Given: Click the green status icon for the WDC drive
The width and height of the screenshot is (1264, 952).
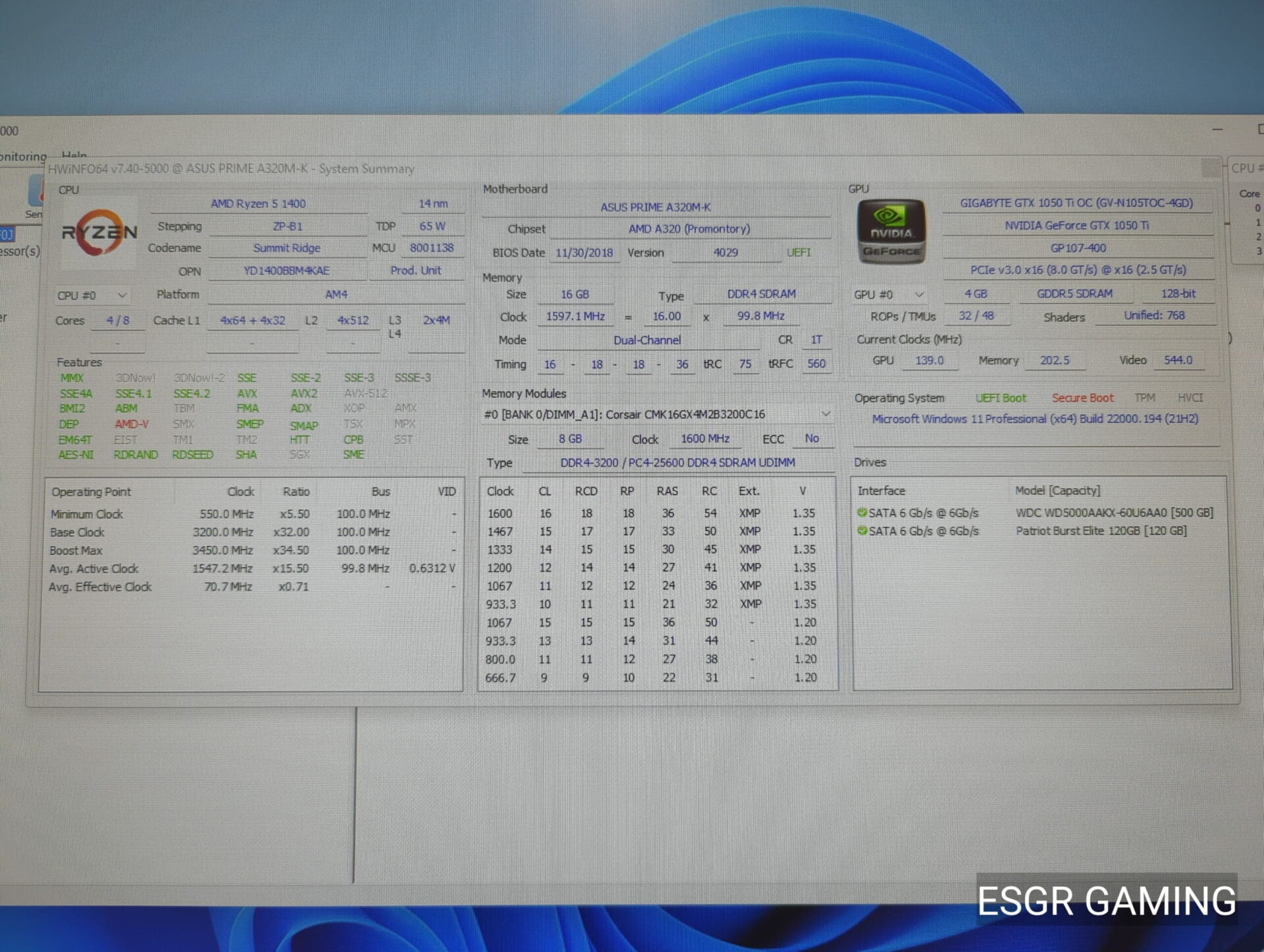Looking at the screenshot, I should [x=862, y=512].
